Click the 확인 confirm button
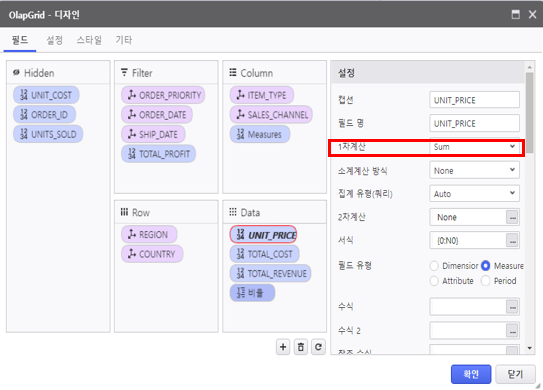The width and height of the screenshot is (543, 390). 471,374
